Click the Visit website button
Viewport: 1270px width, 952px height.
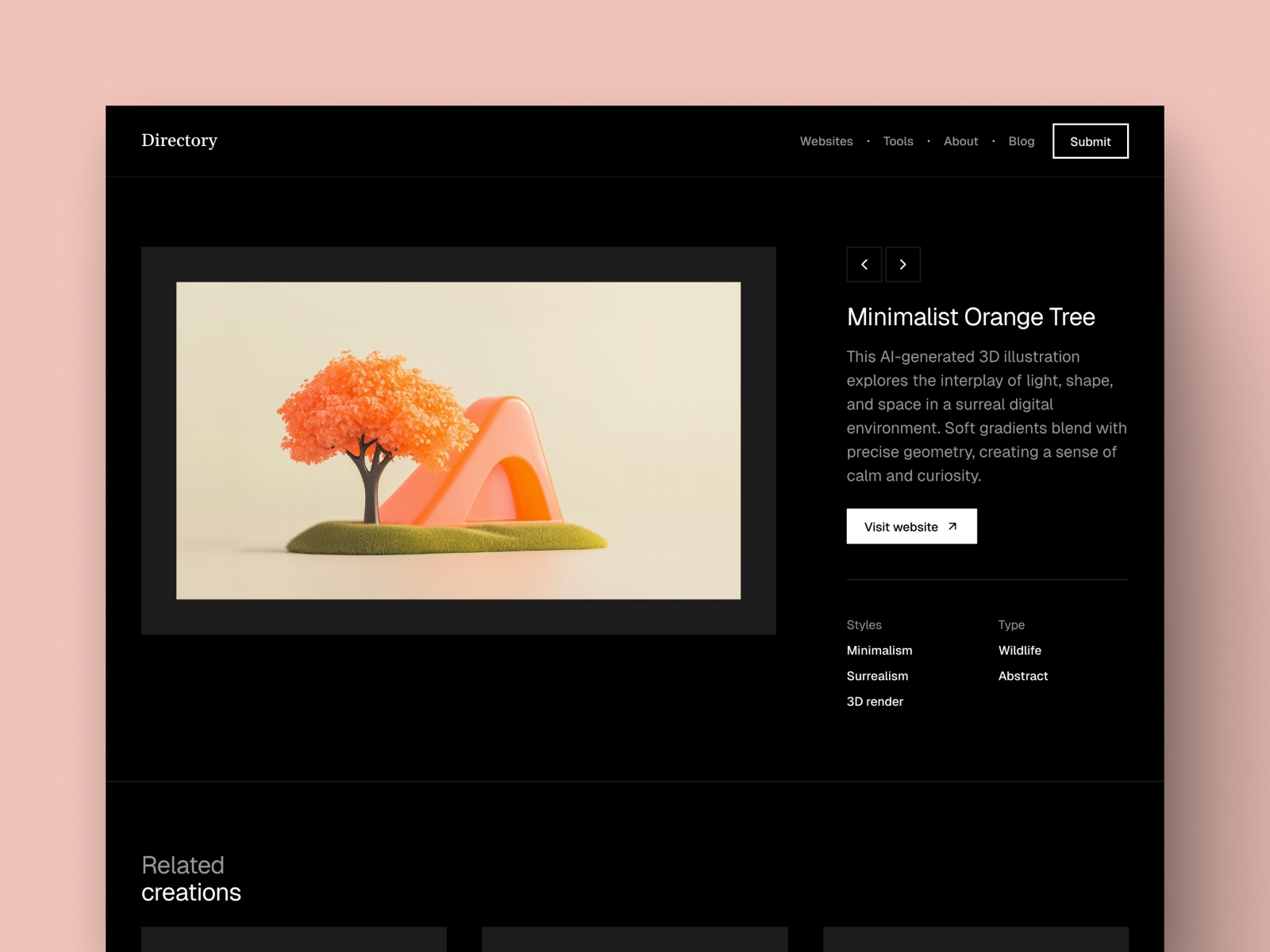point(911,526)
